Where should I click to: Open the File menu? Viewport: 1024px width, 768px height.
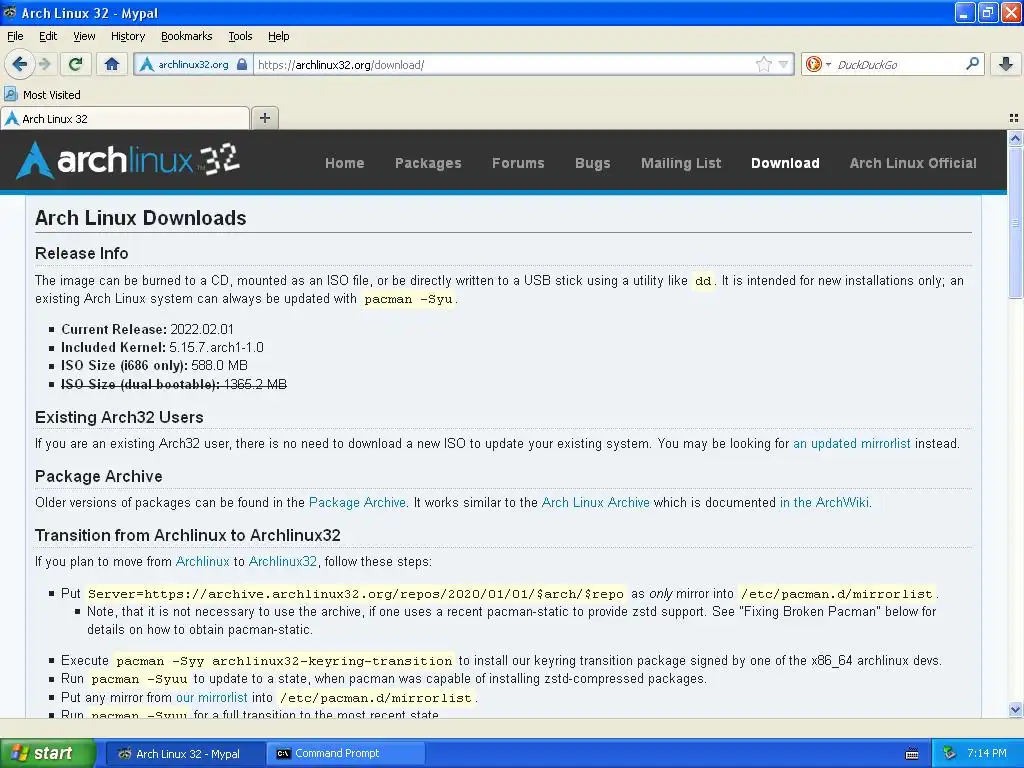(15, 36)
